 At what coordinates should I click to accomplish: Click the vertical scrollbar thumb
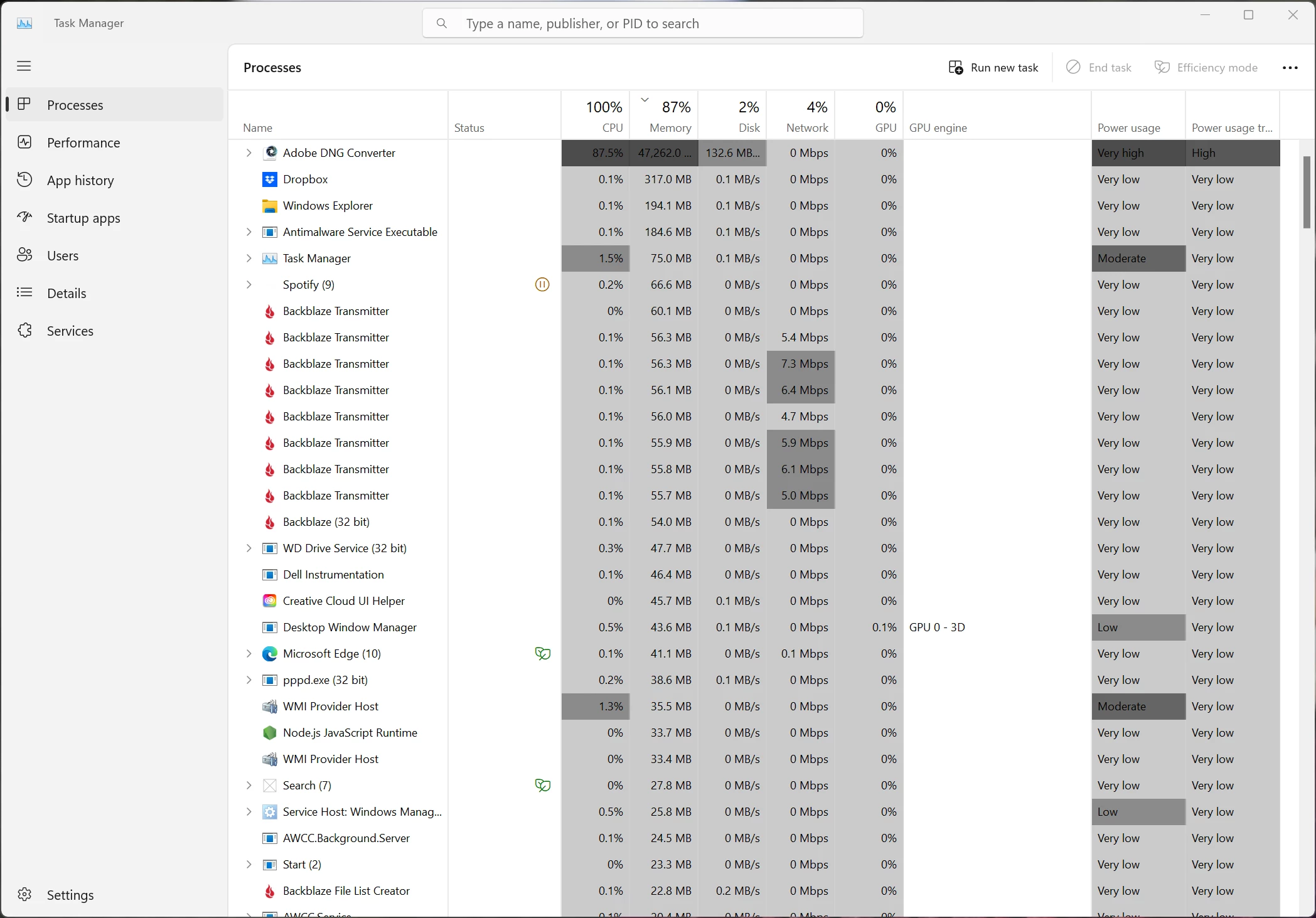point(1307,191)
